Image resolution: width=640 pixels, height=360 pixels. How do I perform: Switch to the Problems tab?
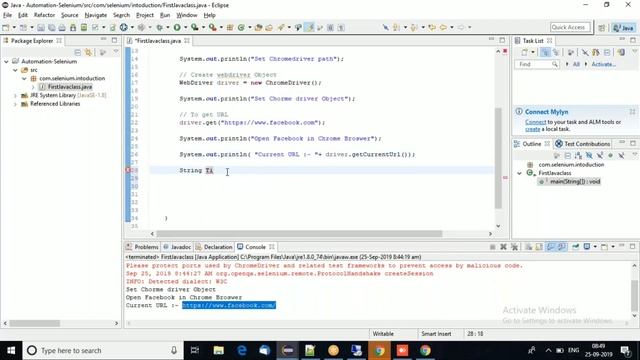(142, 247)
